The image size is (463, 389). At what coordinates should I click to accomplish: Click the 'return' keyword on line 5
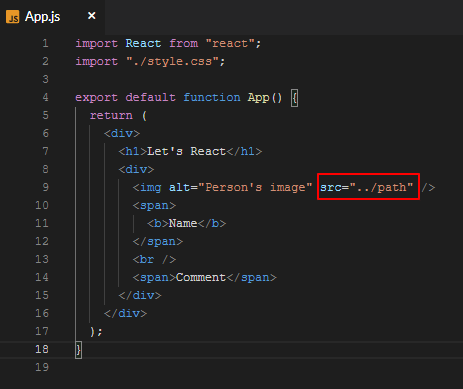111,115
